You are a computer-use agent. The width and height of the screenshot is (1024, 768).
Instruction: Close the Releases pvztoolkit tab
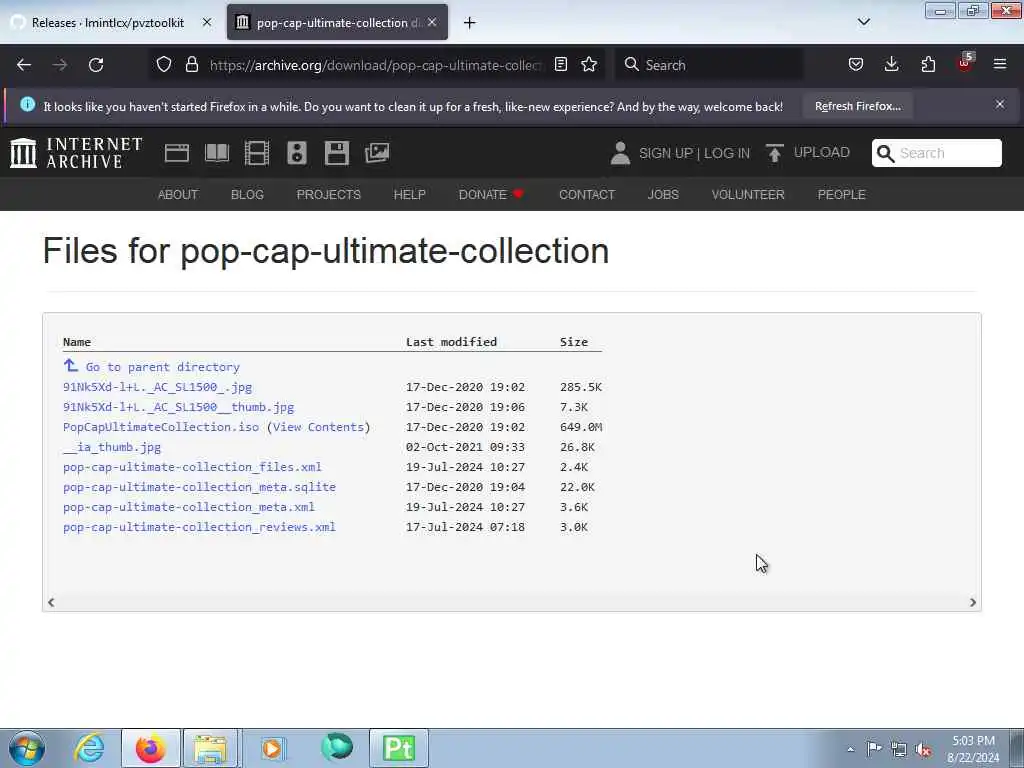[x=207, y=22]
